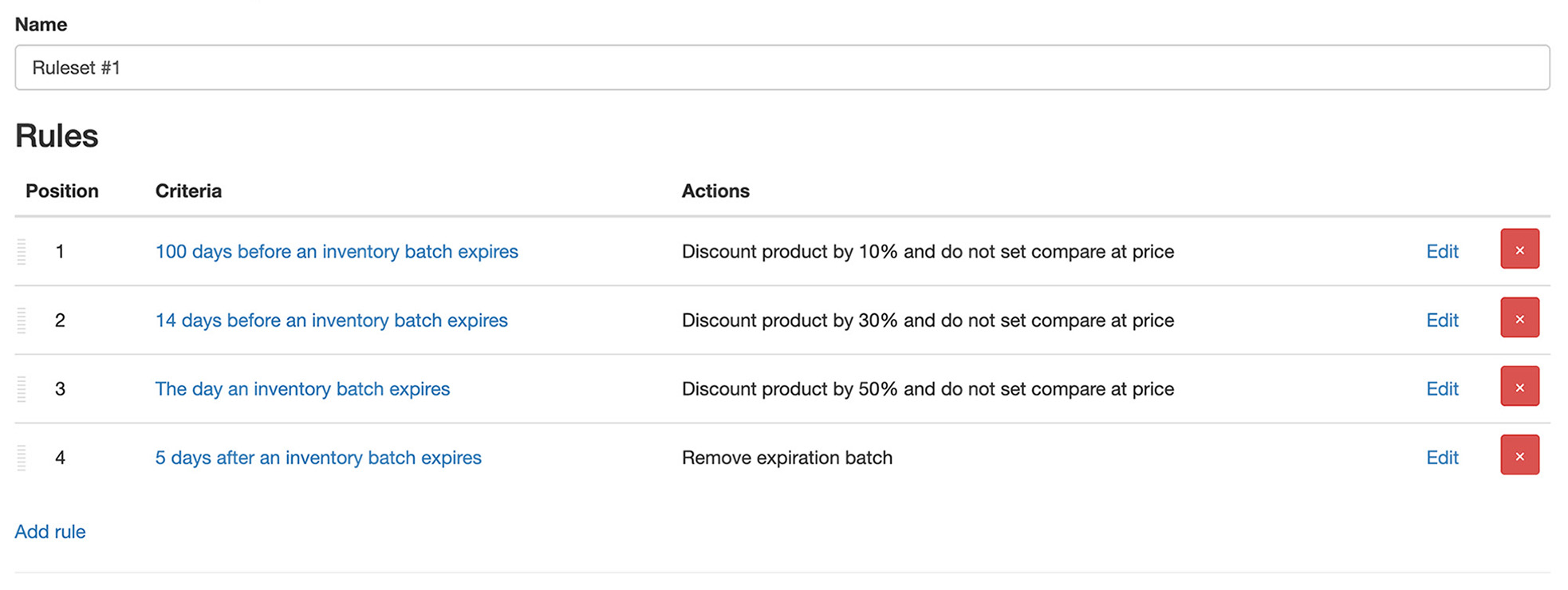Remove rule 4 with its red X icon
This screenshot has width=1568, height=590.
click(x=1519, y=455)
